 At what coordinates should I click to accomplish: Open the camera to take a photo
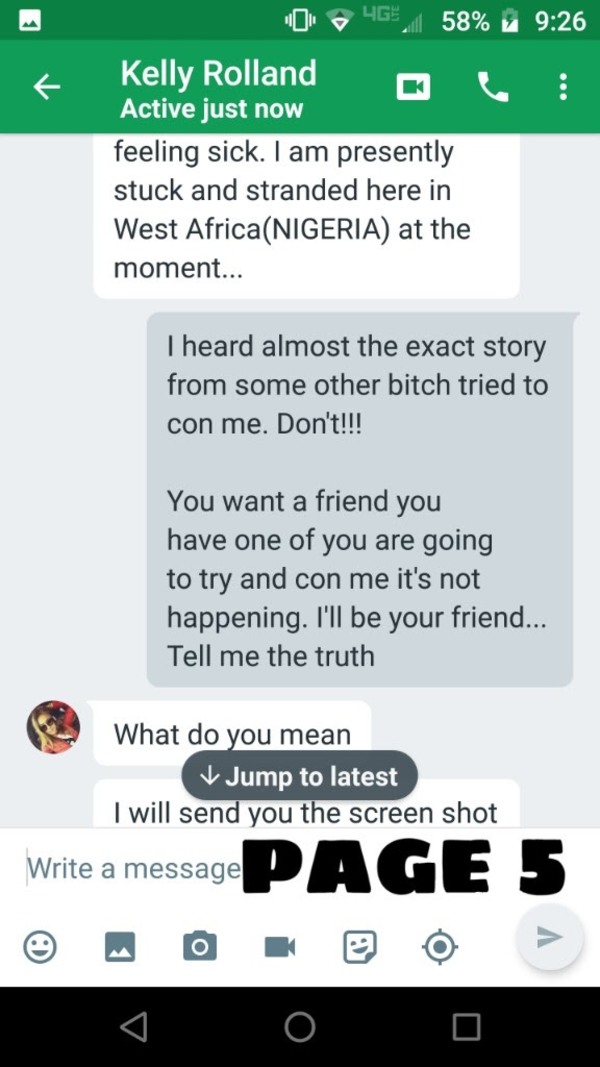click(x=199, y=946)
